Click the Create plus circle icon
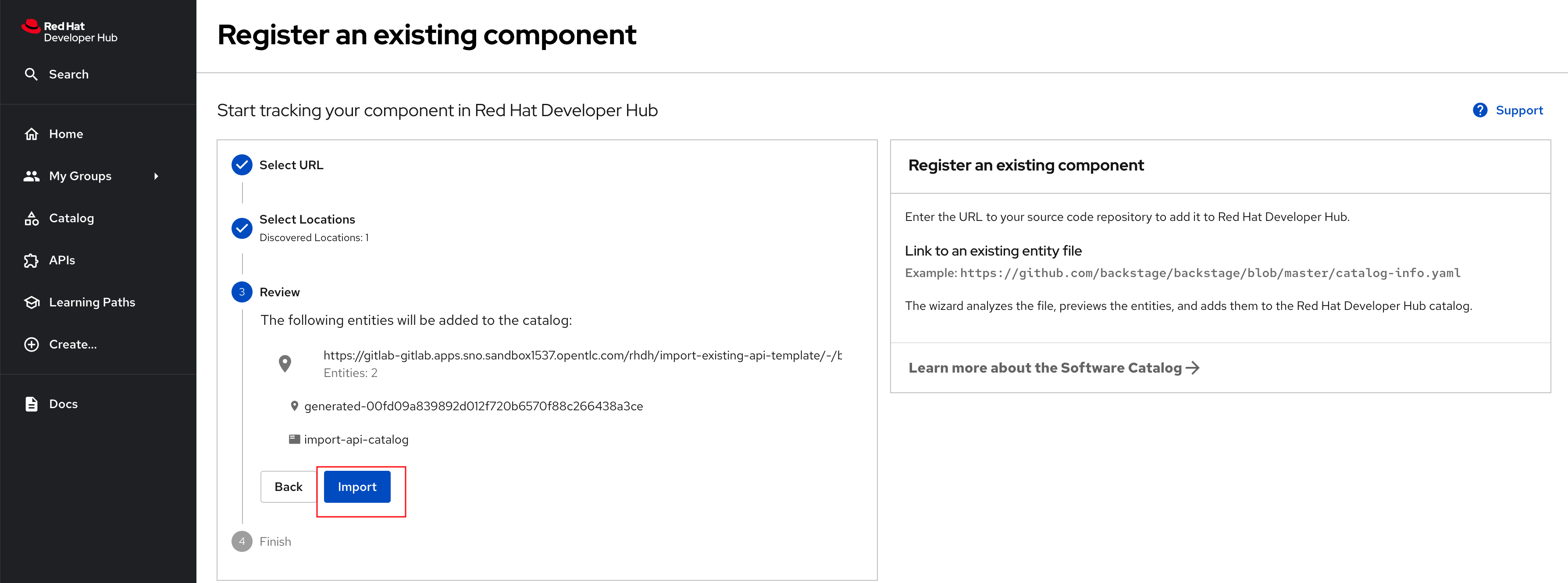 tap(32, 345)
